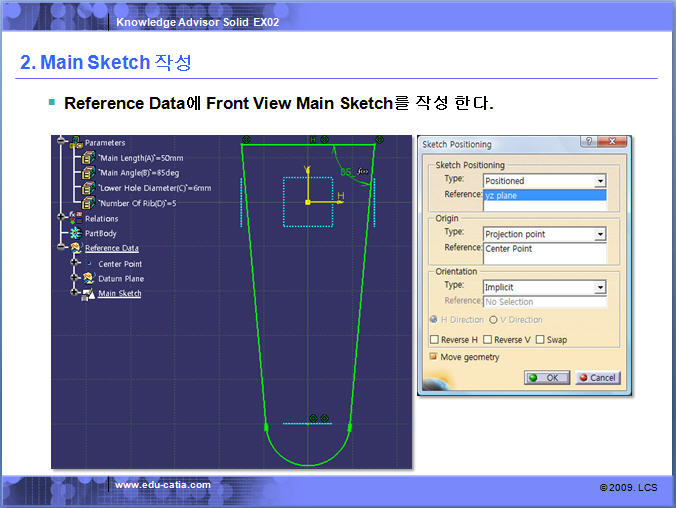Click the Main Sketch icon in tree
Viewport: 676px width, 508px height.
click(88, 293)
